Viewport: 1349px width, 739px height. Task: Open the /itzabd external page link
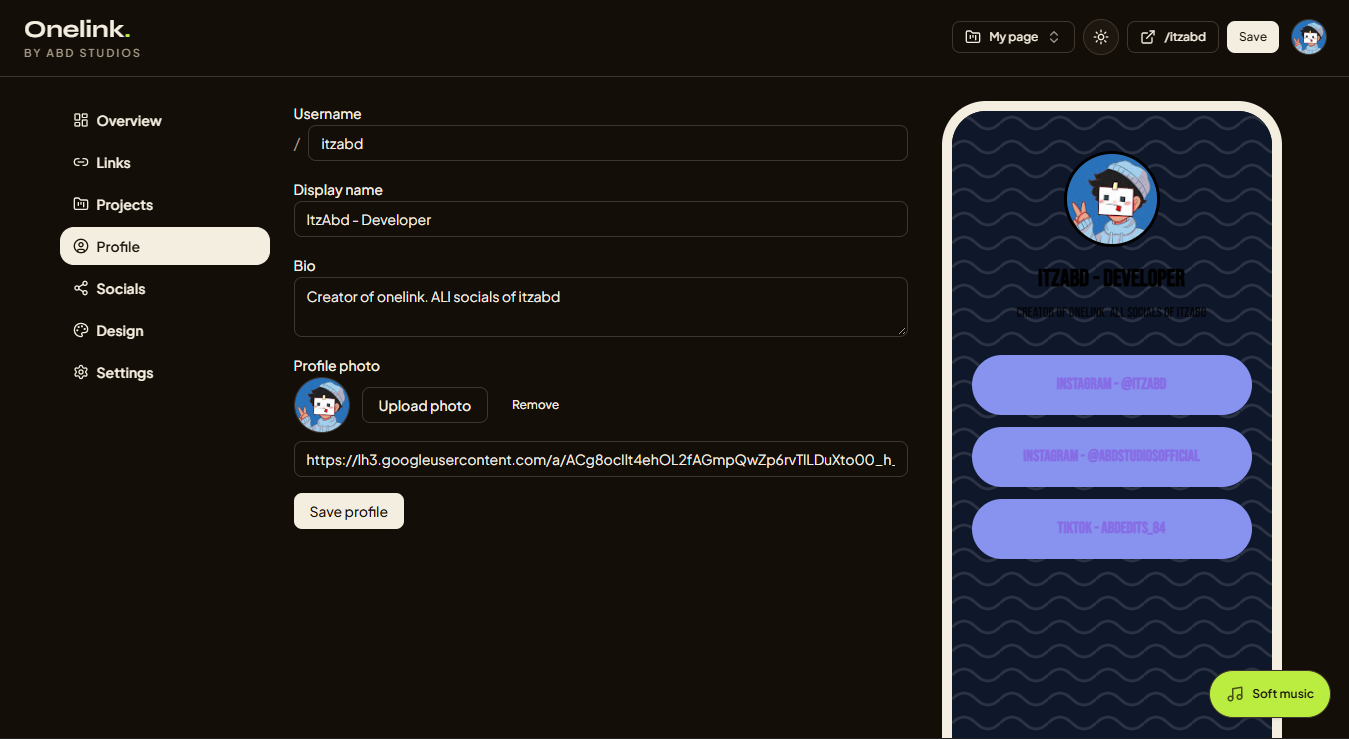[1173, 37]
